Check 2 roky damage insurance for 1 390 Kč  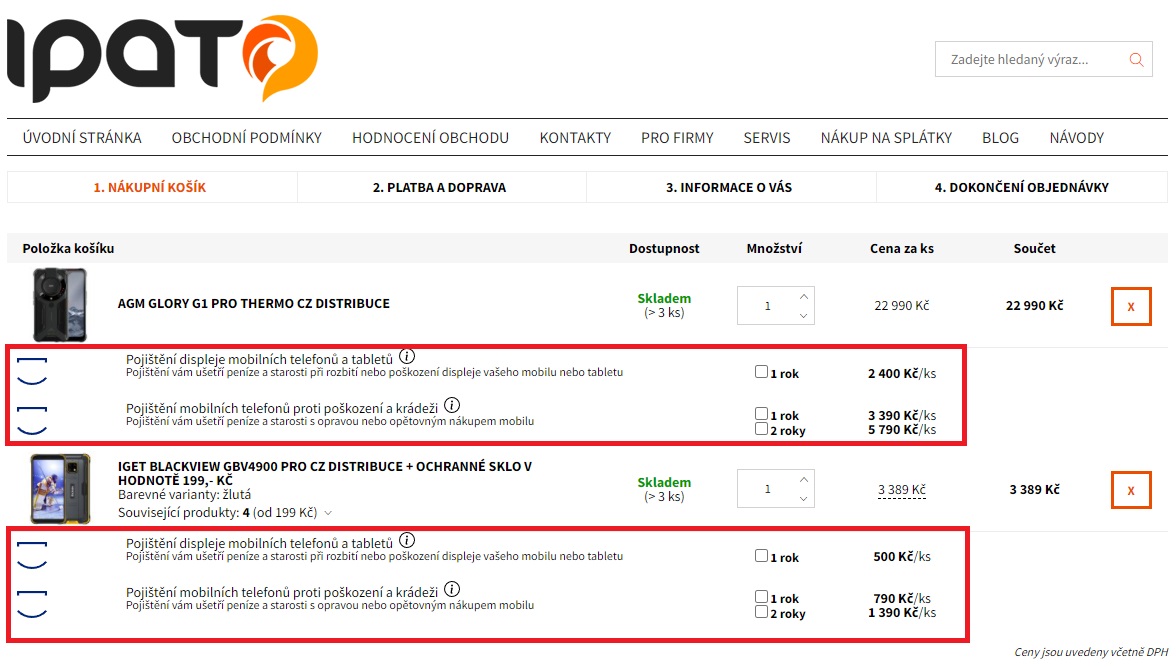point(761,611)
